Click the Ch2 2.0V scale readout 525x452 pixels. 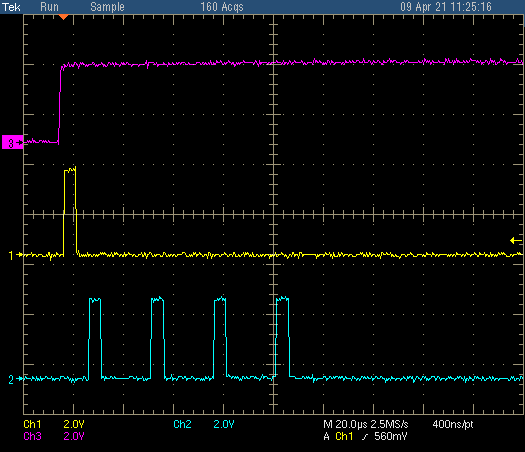tap(204, 424)
